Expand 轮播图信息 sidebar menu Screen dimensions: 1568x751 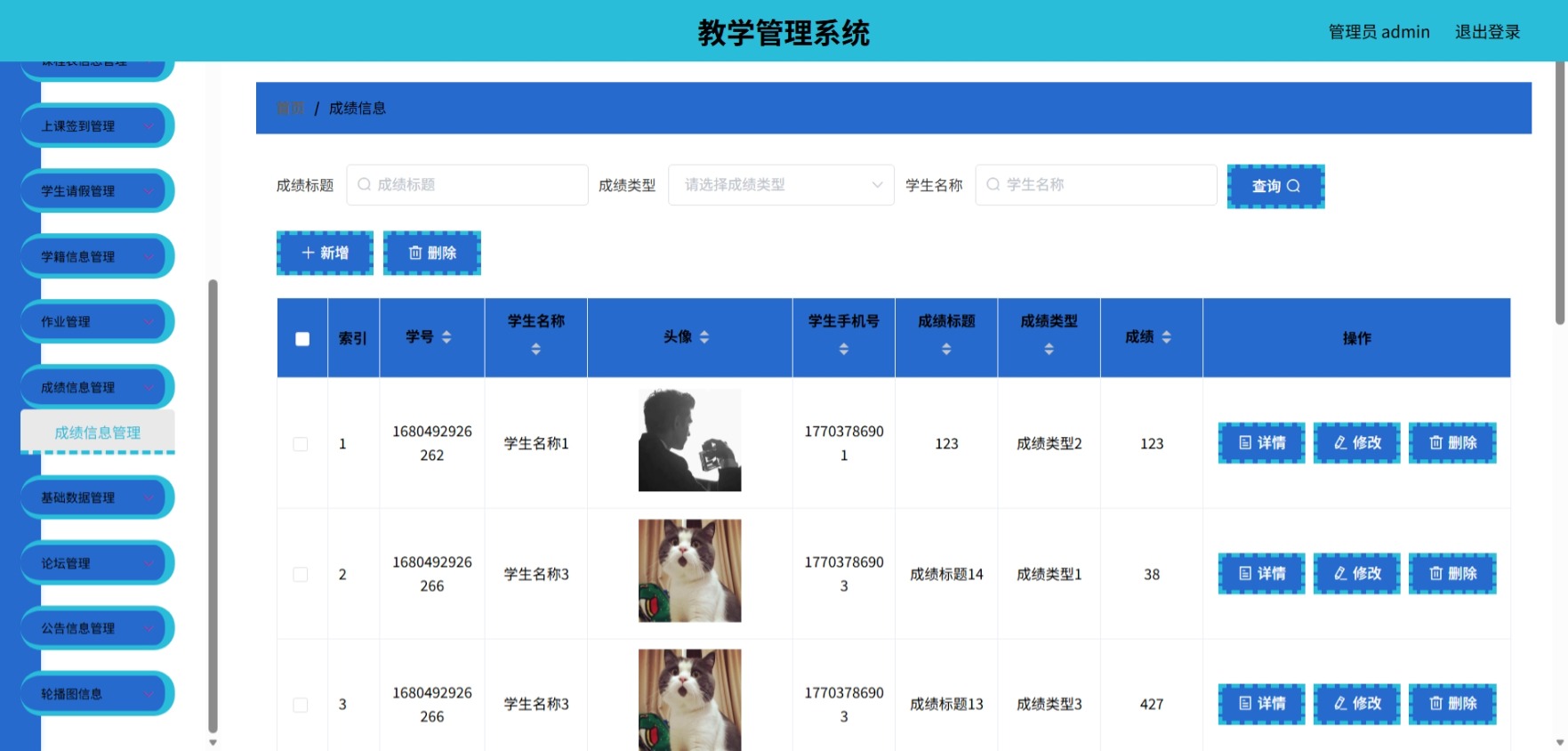pos(97,694)
